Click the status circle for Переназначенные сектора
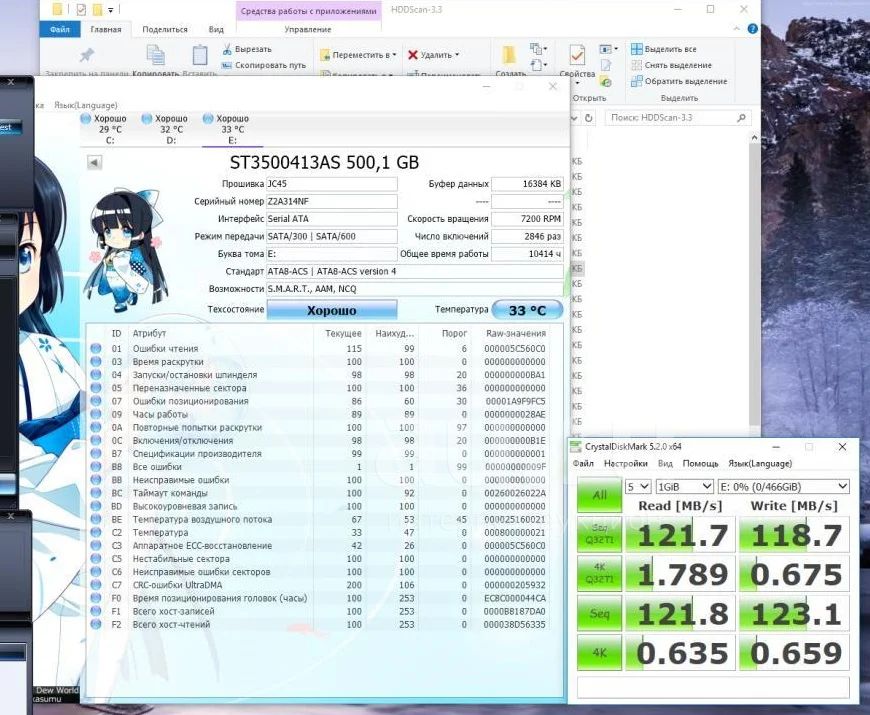This screenshot has height=715, width=870. pos(96,388)
